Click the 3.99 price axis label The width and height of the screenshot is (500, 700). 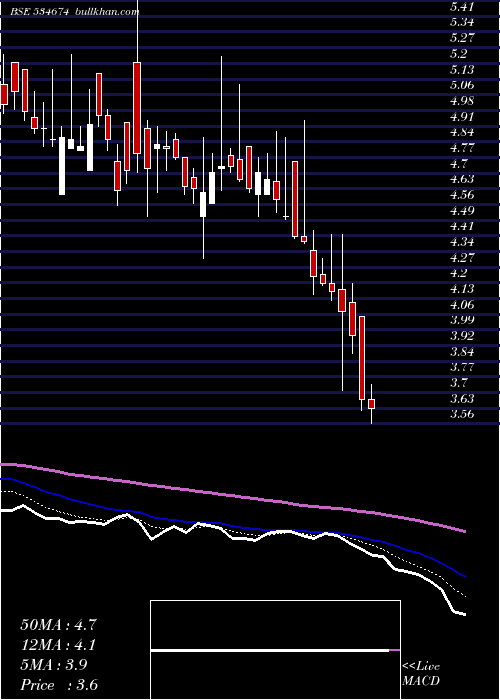point(462,321)
